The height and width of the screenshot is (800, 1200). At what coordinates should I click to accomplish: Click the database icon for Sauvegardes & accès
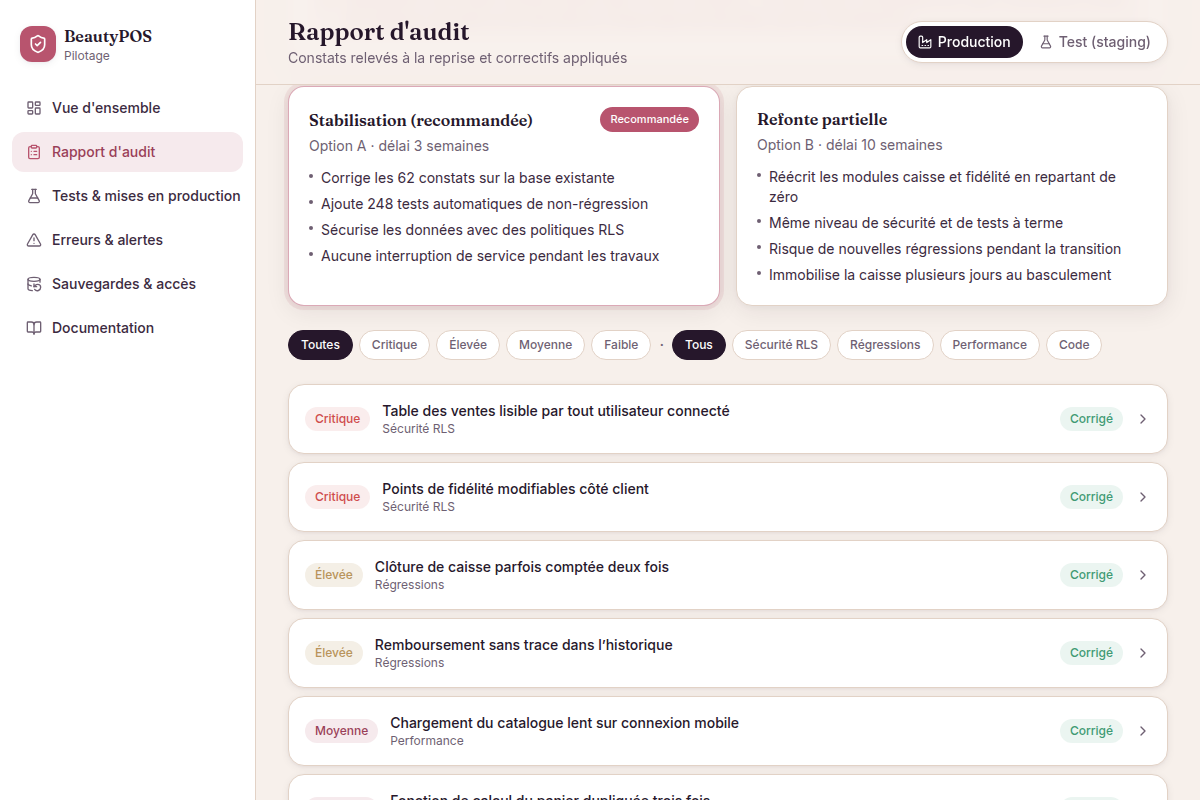[34, 284]
